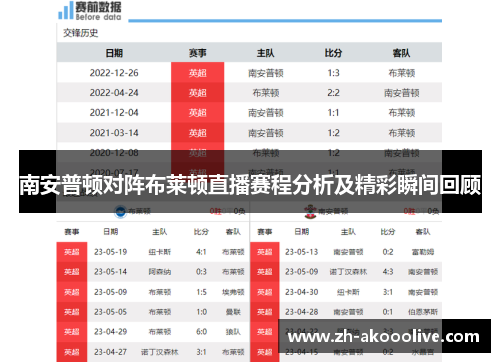Select the 0:3 score against 阿森纳
Image resolution: width=500 pixels, height=362 pixels.
(201, 272)
